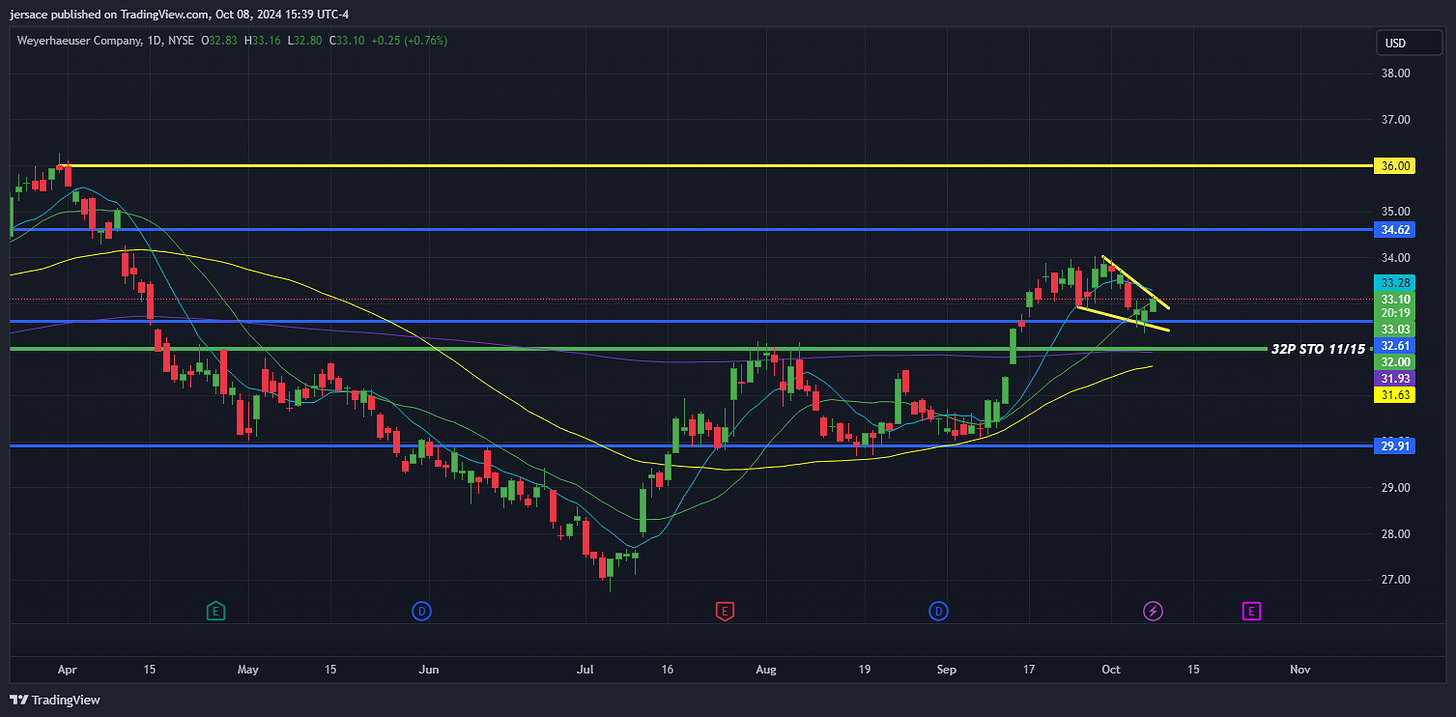Click the 20:19 countdown label
Screen dimensions: 1456x717
click(x=1395, y=313)
